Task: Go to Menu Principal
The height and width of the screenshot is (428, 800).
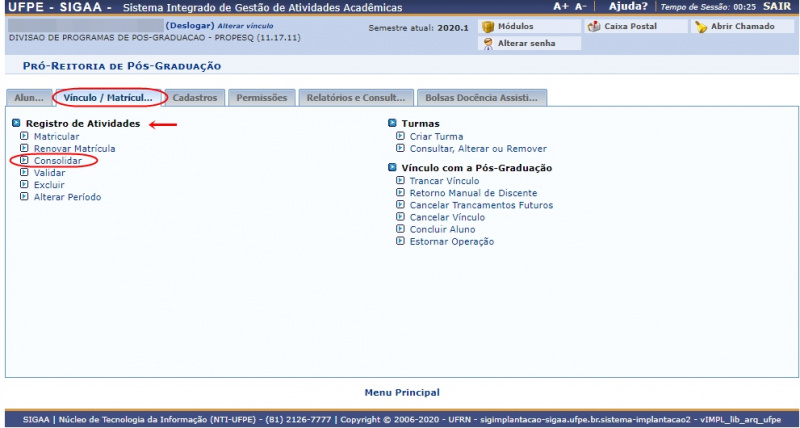Action: pyautogui.click(x=402, y=392)
